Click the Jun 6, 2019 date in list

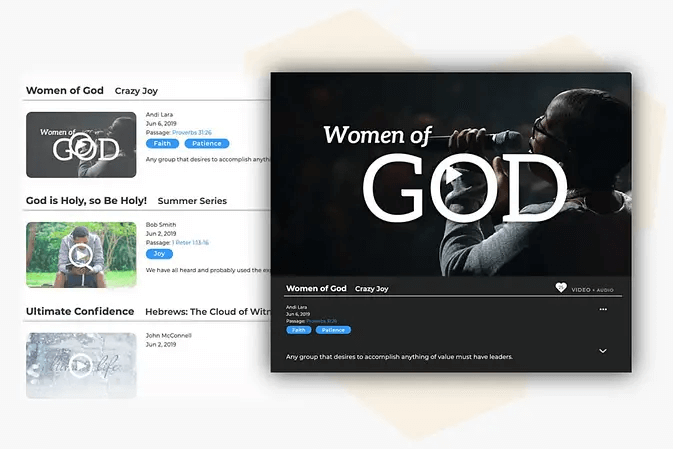161,124
